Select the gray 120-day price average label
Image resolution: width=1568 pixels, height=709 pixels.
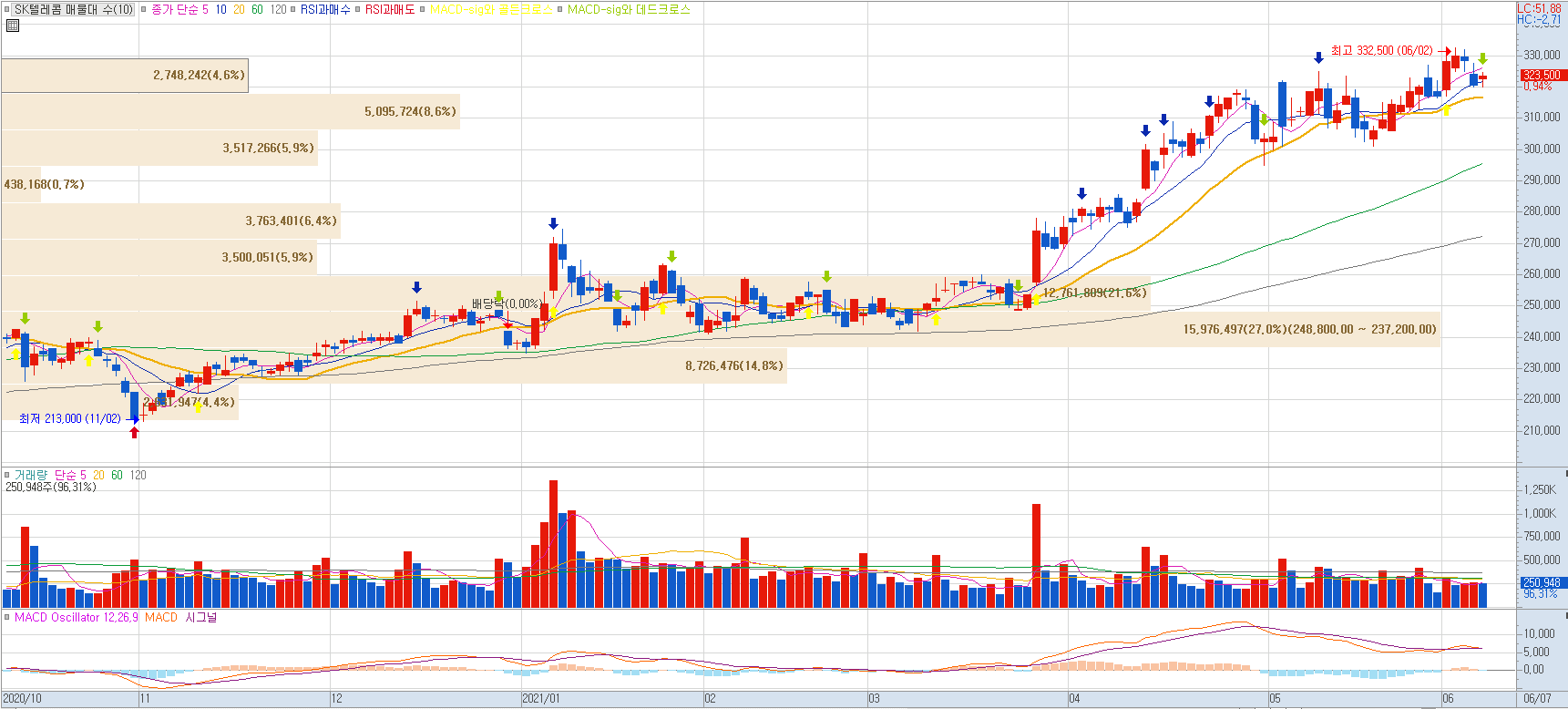(x=278, y=9)
